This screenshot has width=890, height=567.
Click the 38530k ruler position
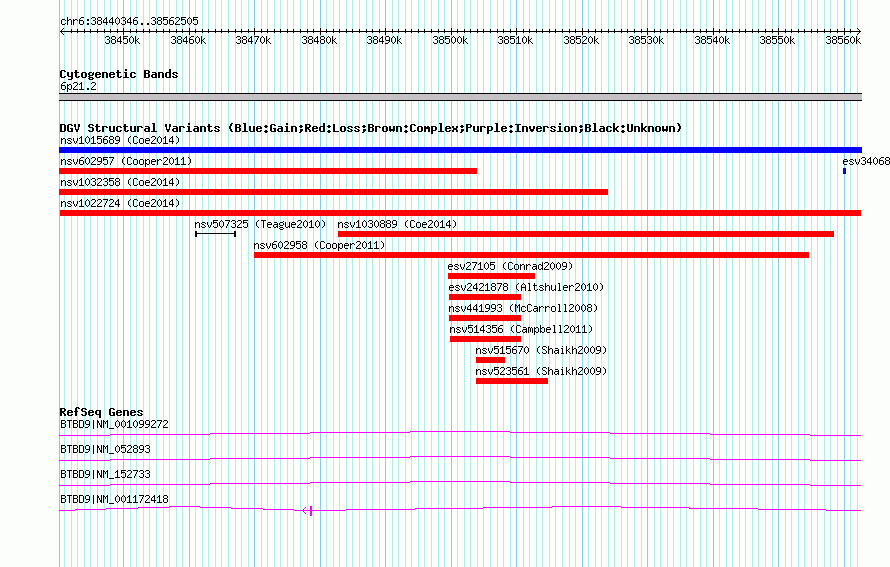tap(646, 40)
